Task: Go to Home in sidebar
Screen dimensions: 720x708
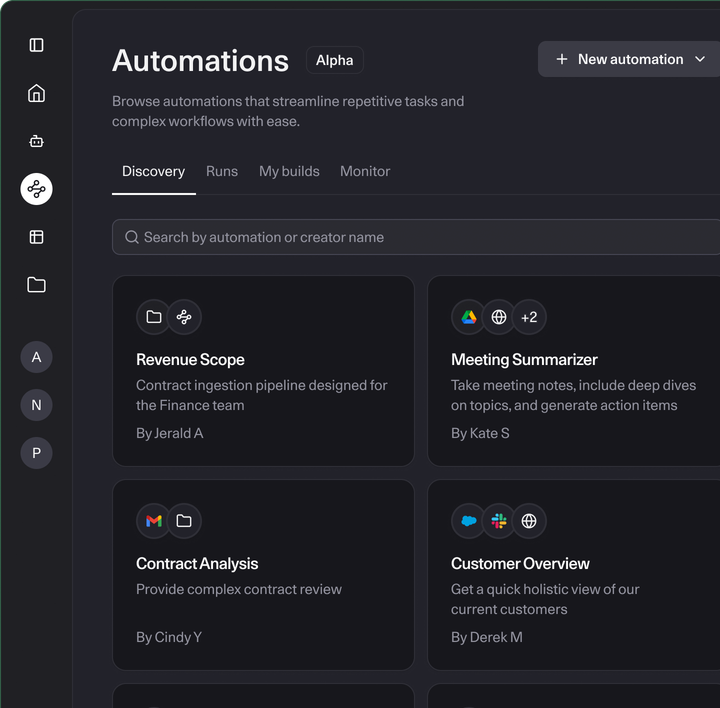Action: 37,93
